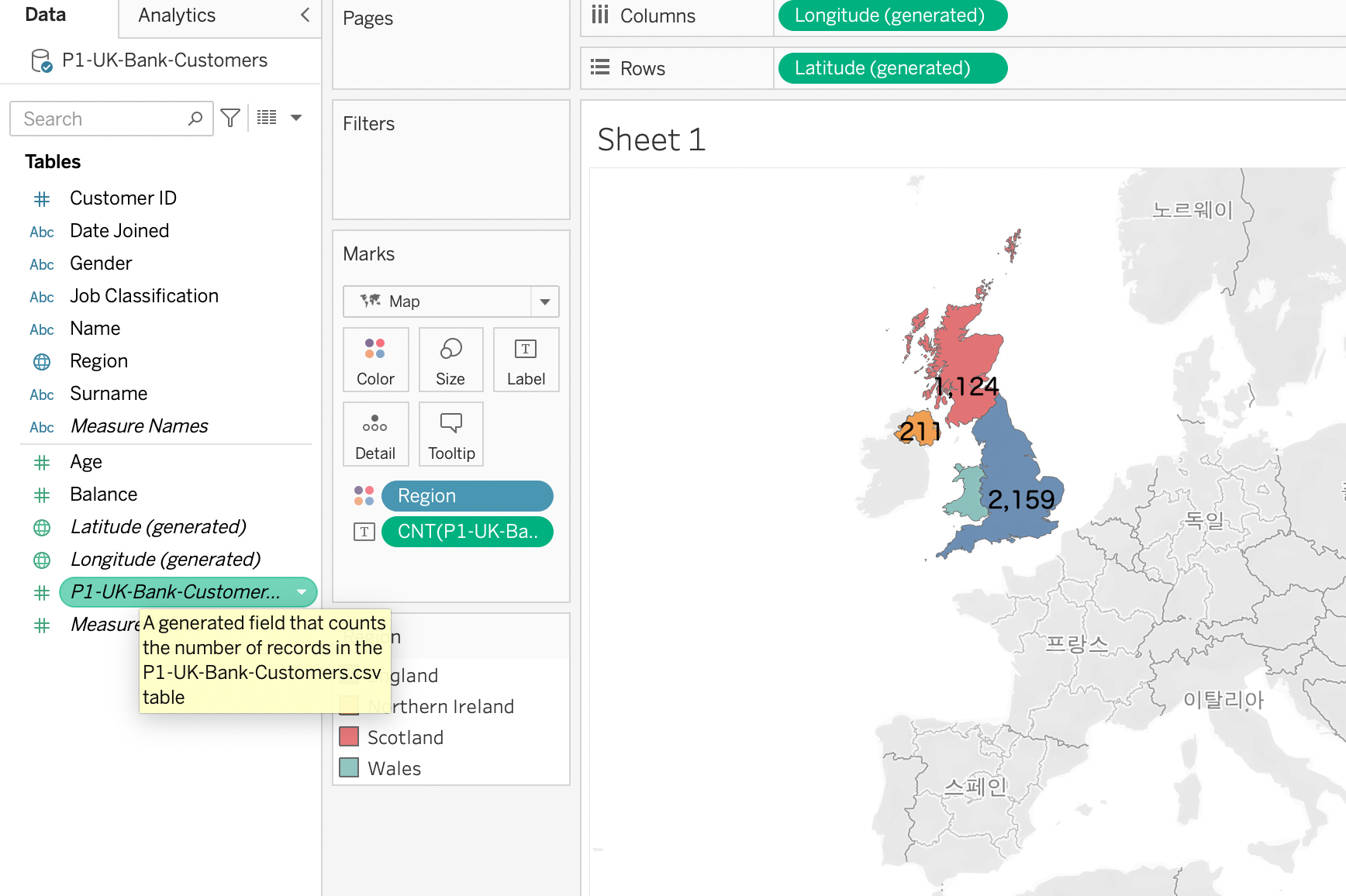This screenshot has height=896, width=1346.
Task: Open the Map mark type dropdown
Action: (x=544, y=302)
